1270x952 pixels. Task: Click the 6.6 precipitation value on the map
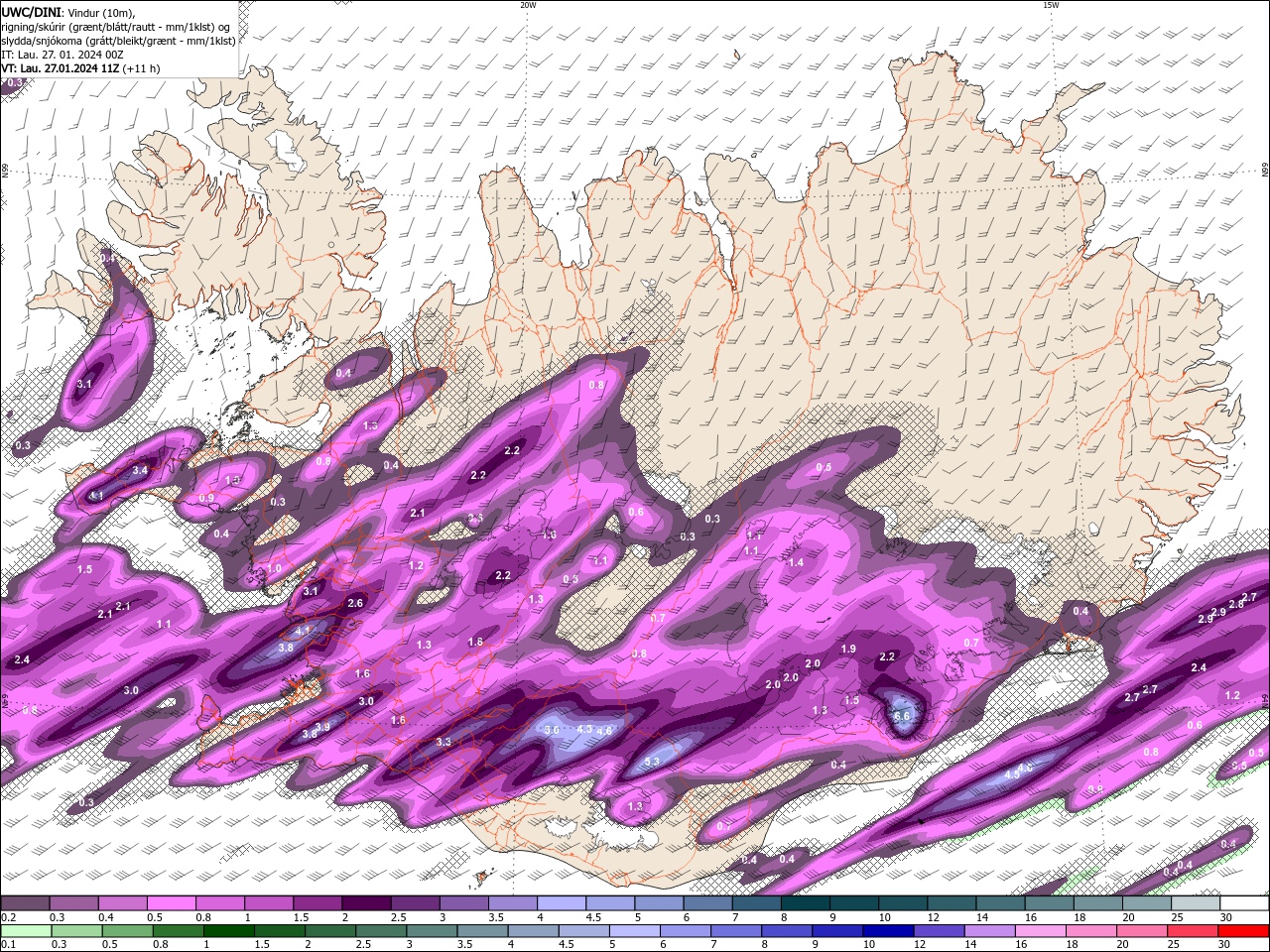click(902, 716)
